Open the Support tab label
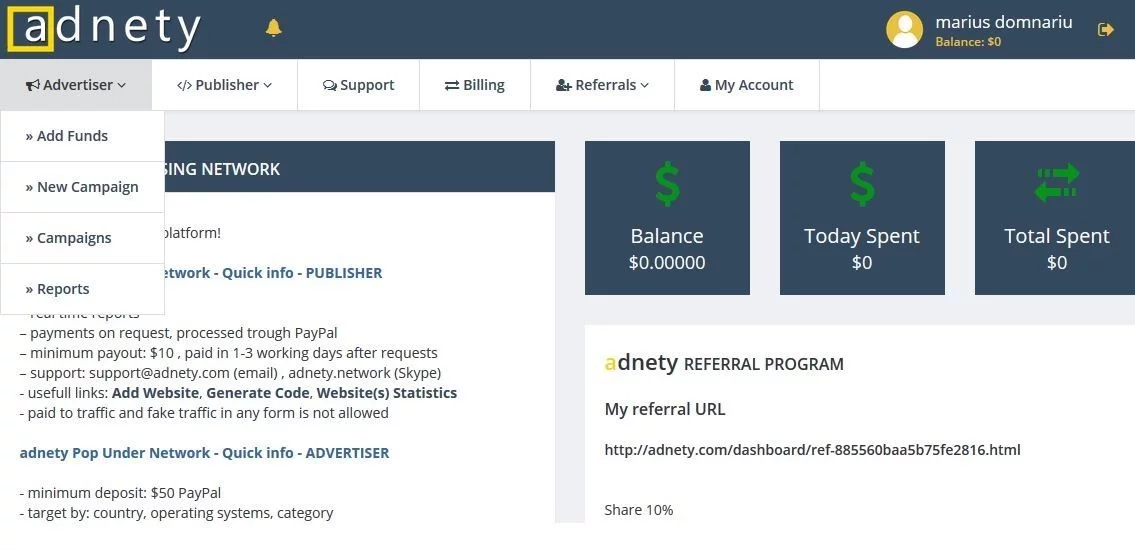This screenshot has width=1135, height=551. click(367, 85)
